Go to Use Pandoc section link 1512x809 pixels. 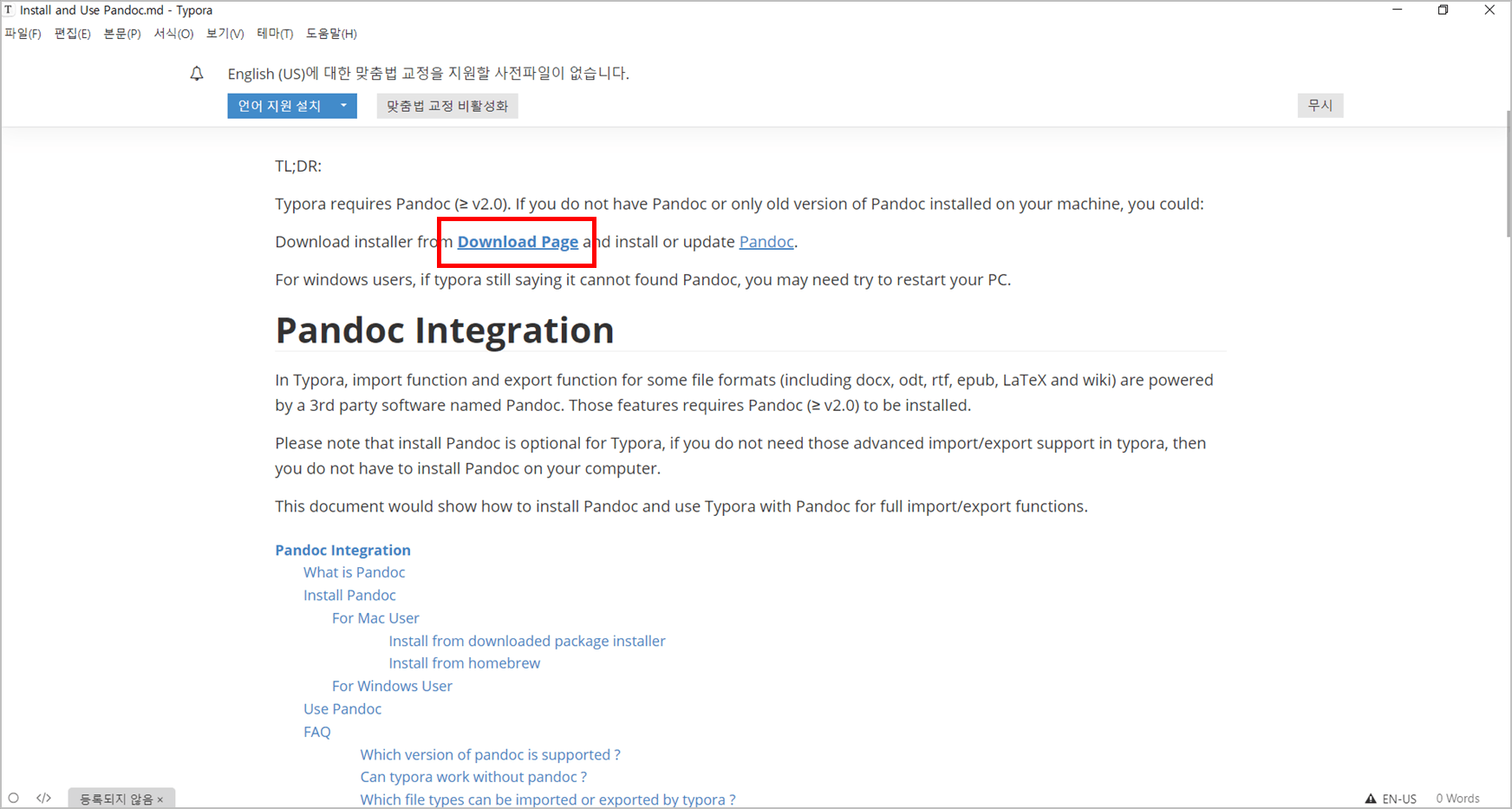pos(342,708)
